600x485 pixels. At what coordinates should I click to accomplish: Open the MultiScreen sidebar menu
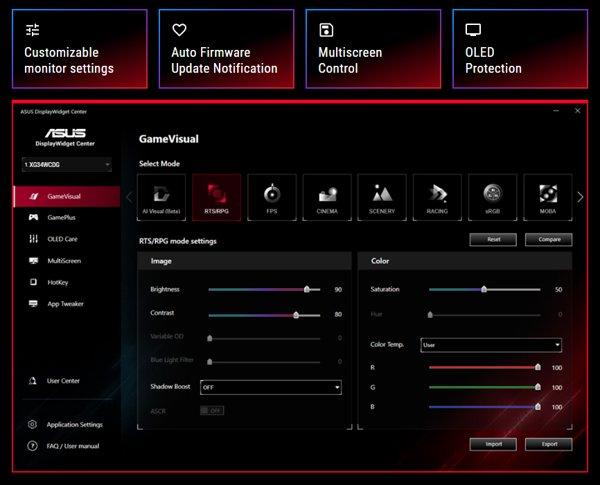pos(67,261)
